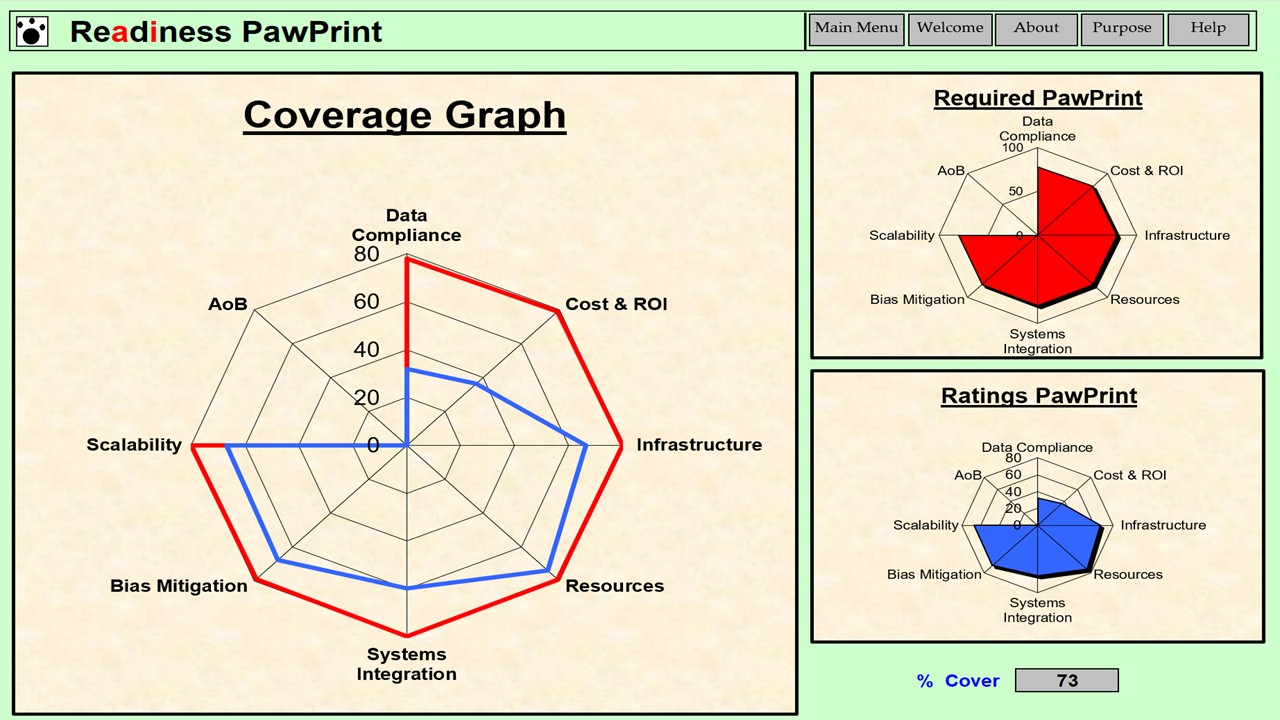Click Systems Integration label on Coverage Graph
Image resolution: width=1280 pixels, height=720 pixels.
tap(406, 664)
